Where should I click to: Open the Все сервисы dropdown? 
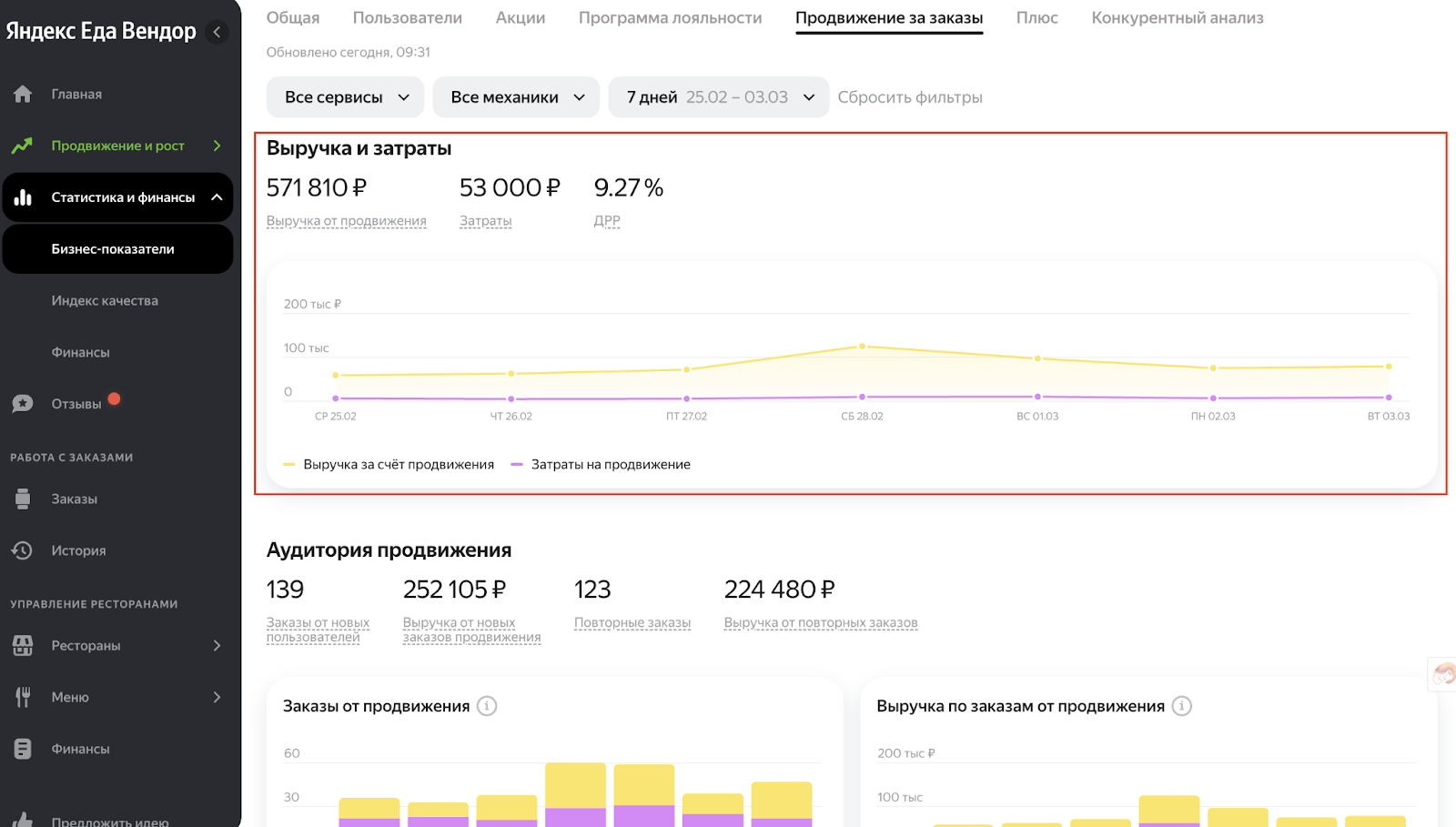[346, 97]
